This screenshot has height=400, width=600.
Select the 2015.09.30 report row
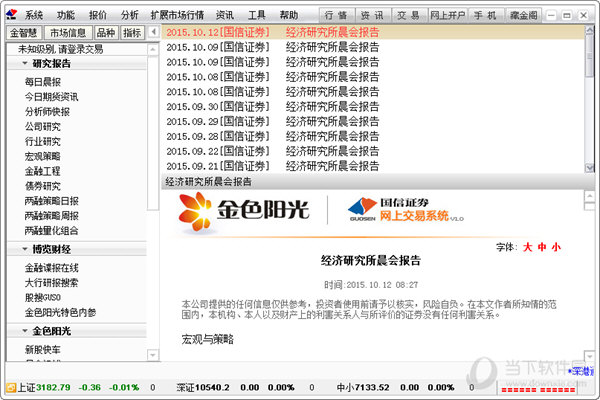click(x=373, y=106)
